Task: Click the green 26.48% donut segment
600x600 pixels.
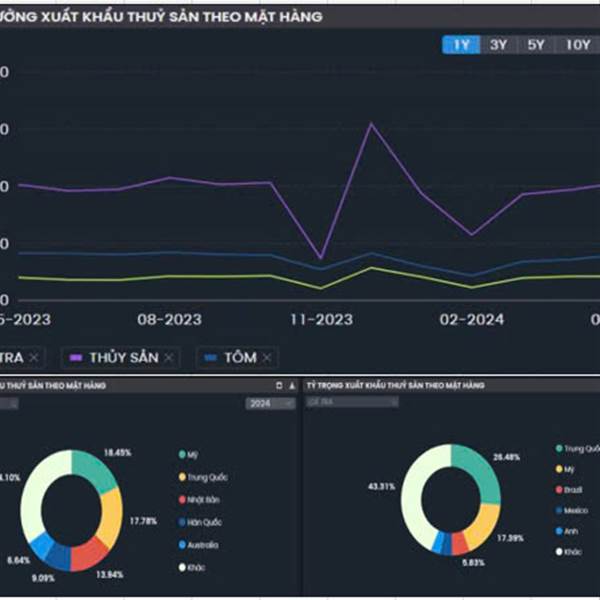Action: (482, 473)
